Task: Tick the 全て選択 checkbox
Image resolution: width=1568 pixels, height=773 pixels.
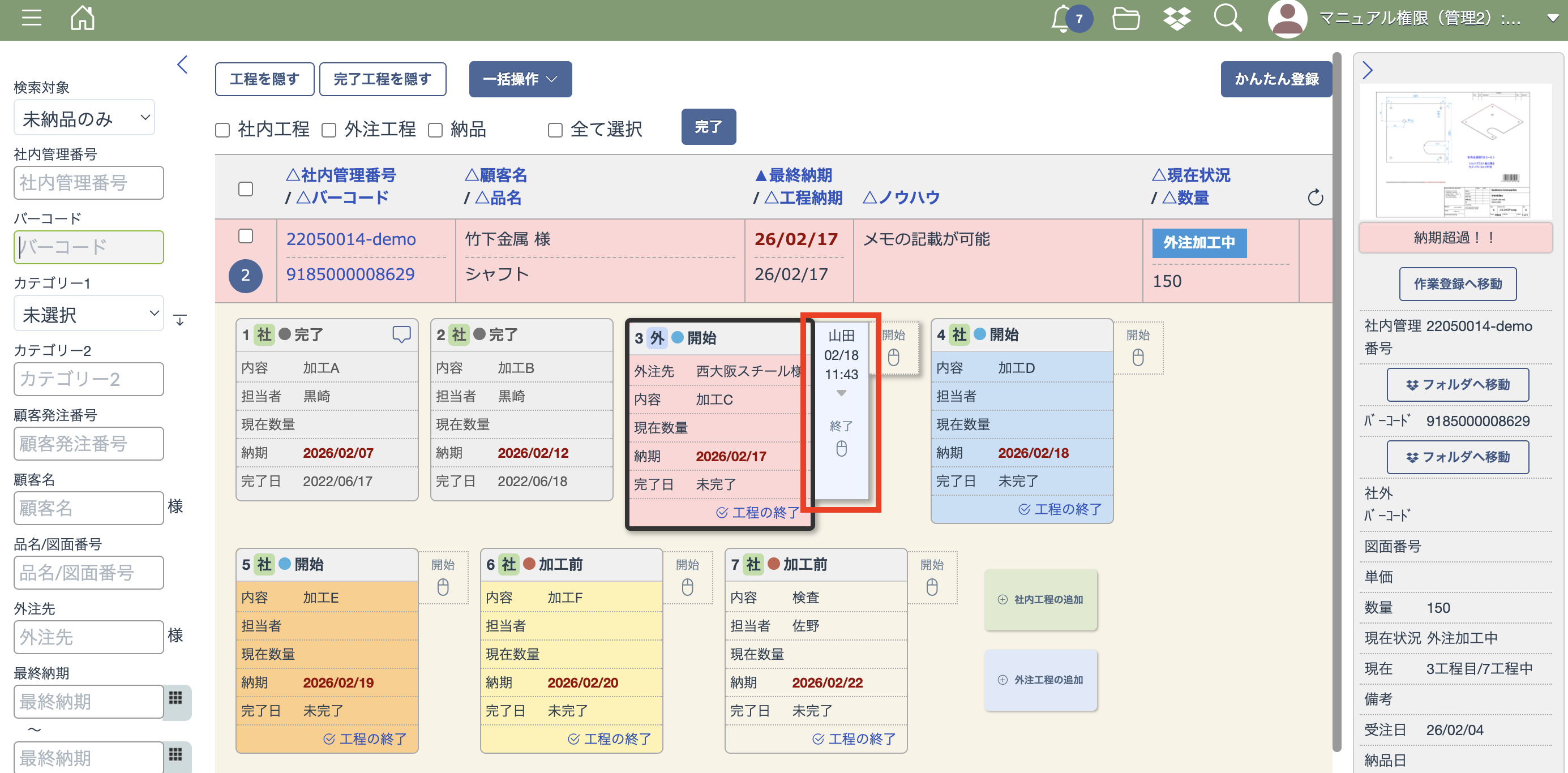Action: [x=555, y=130]
